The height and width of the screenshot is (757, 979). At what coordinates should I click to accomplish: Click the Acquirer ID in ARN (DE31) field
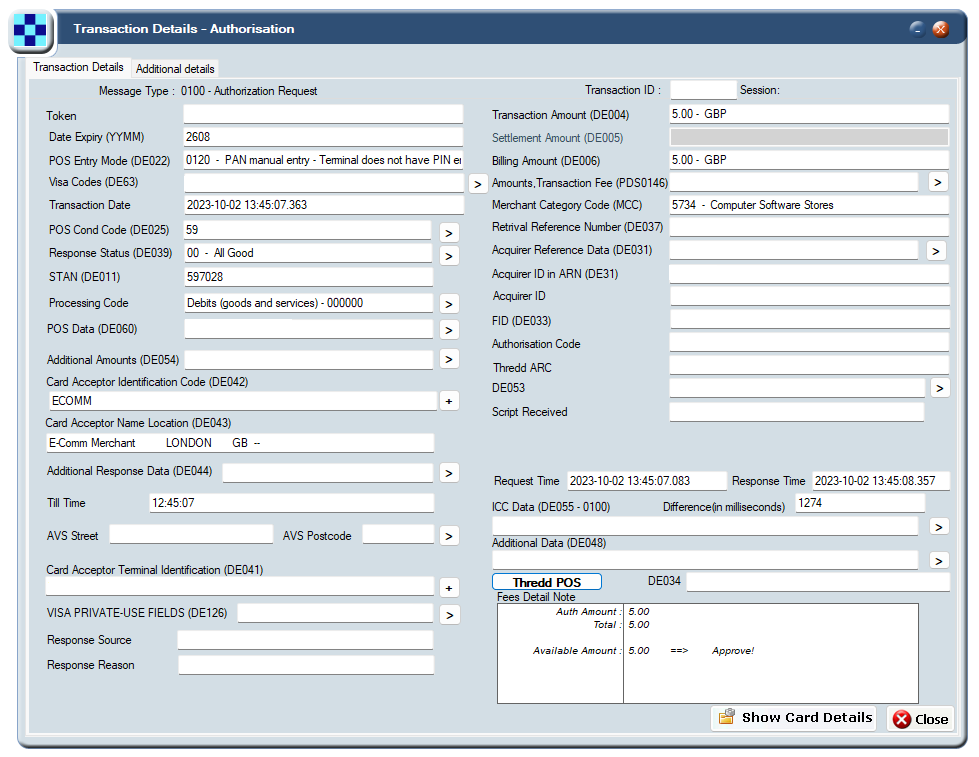click(809, 274)
